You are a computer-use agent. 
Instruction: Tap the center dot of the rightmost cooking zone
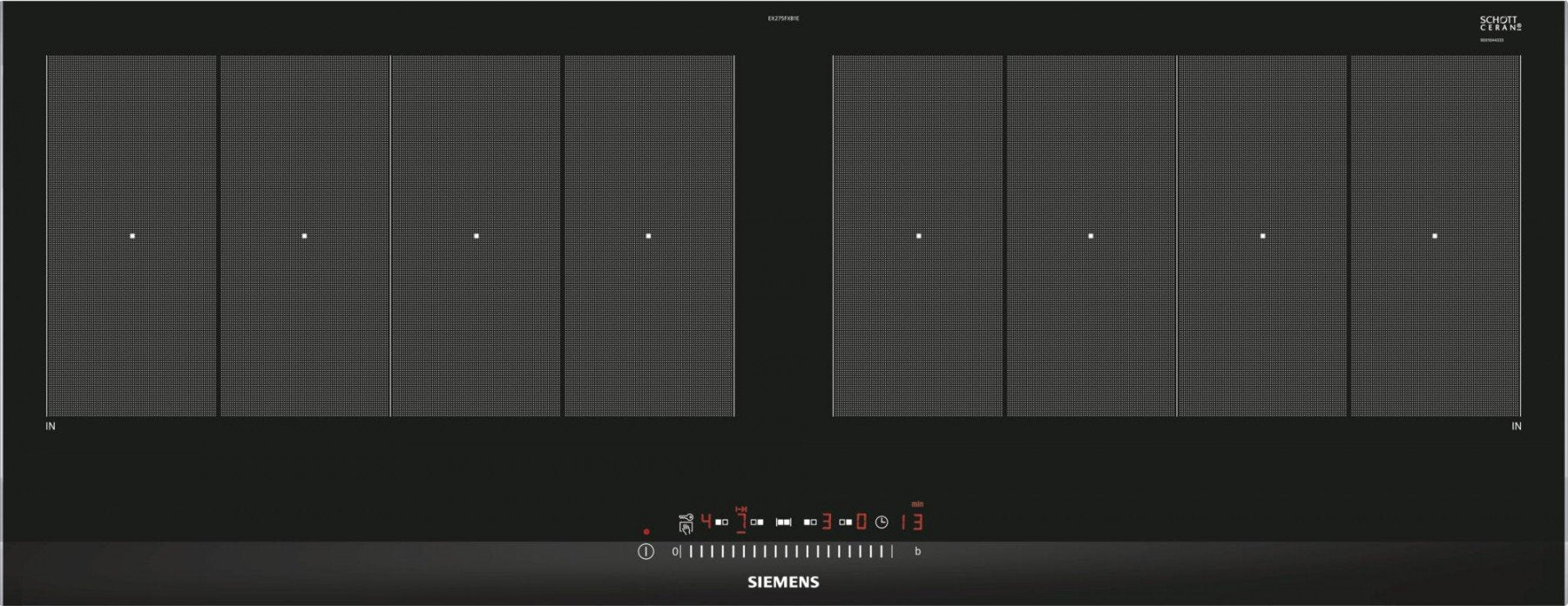[1435, 236]
